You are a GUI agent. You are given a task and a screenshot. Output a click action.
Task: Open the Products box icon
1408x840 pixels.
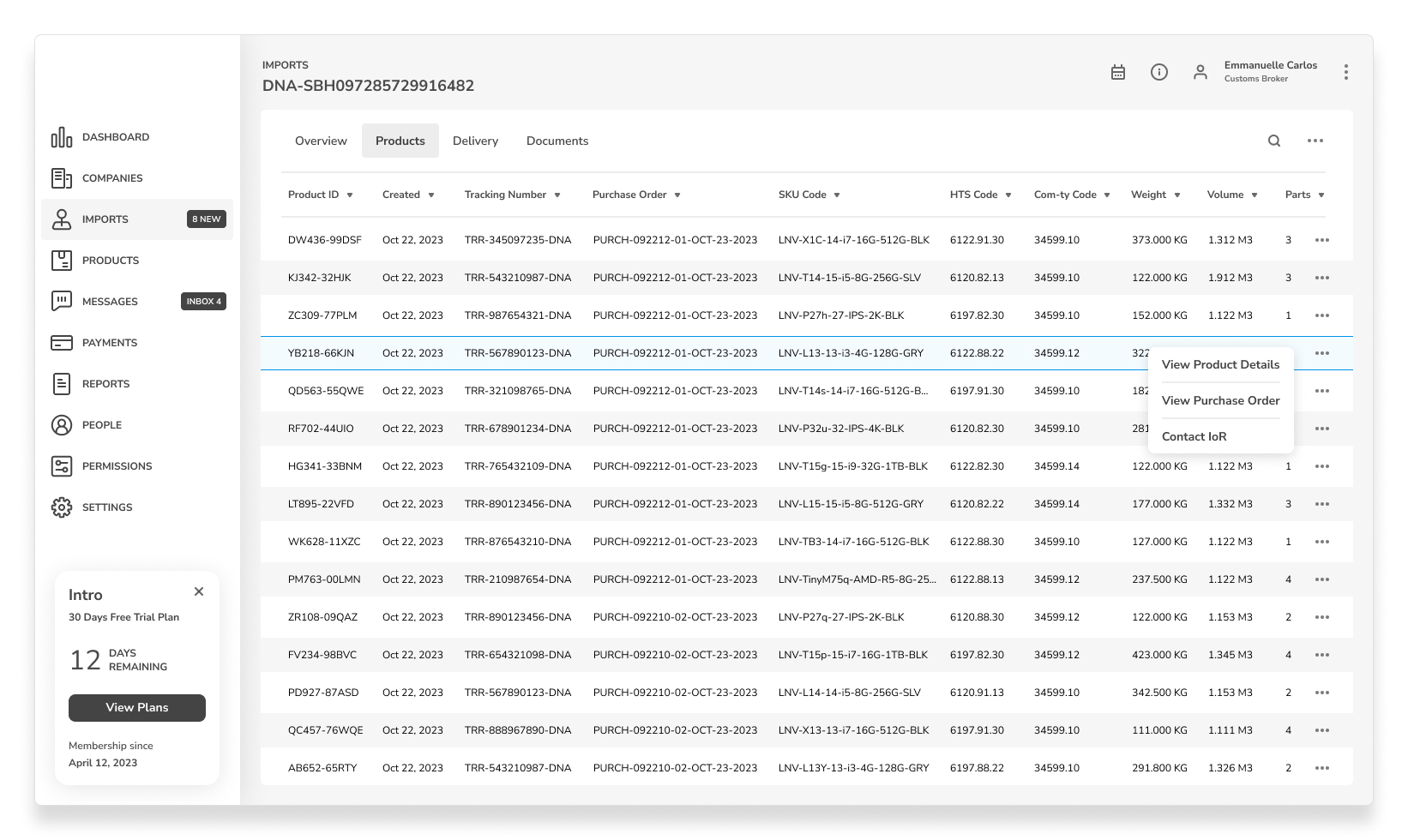coord(62,261)
